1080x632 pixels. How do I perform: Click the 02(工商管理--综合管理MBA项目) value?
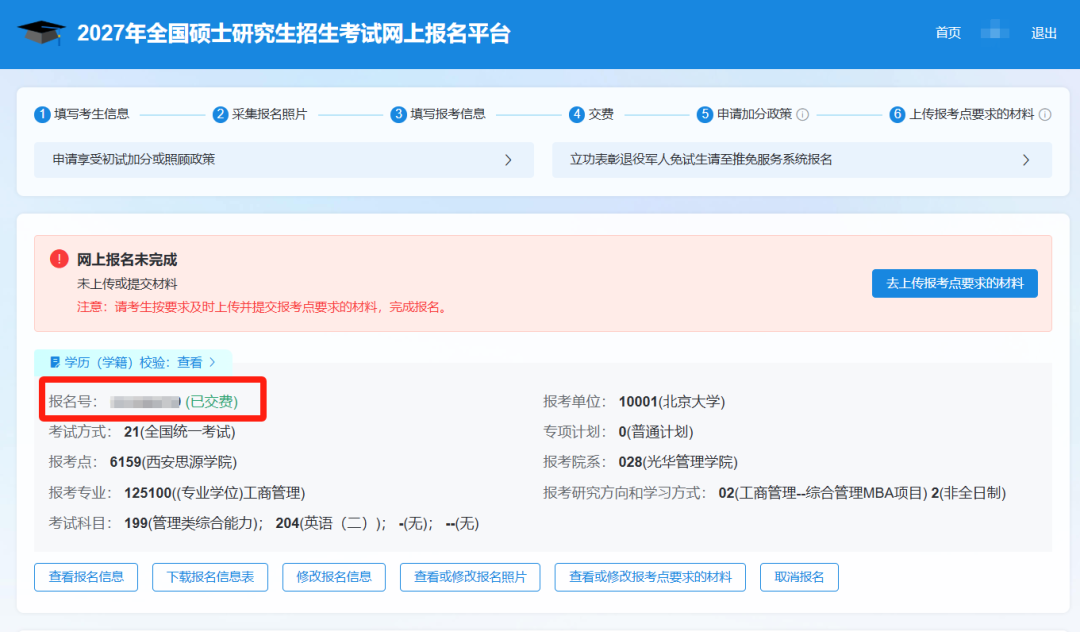(x=822, y=493)
